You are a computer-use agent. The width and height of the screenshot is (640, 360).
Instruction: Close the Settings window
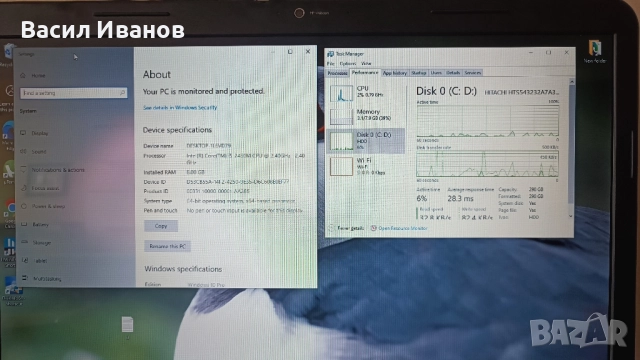pyautogui.click(x=308, y=51)
